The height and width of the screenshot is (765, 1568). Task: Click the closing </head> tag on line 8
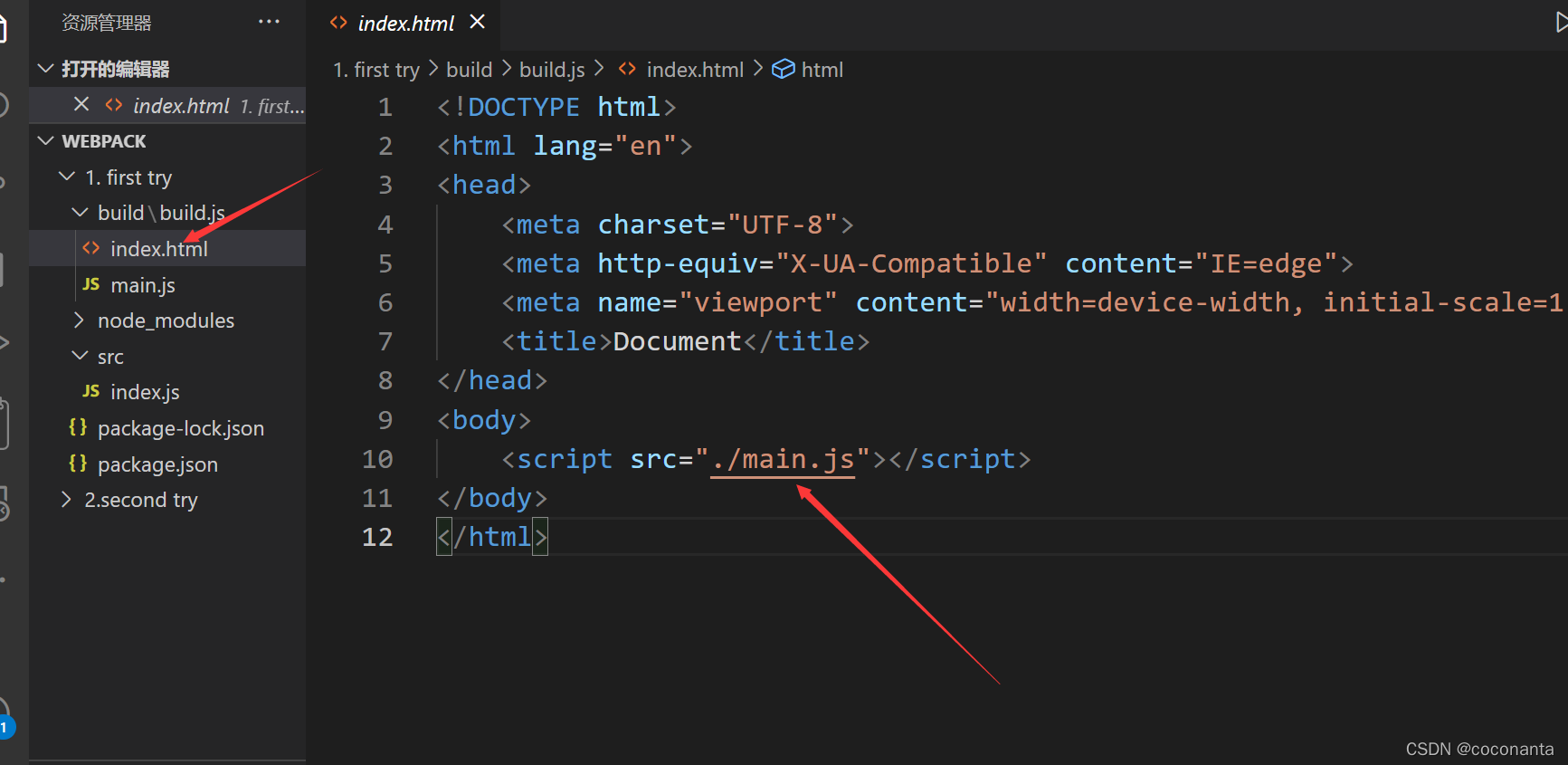pyautogui.click(x=492, y=380)
